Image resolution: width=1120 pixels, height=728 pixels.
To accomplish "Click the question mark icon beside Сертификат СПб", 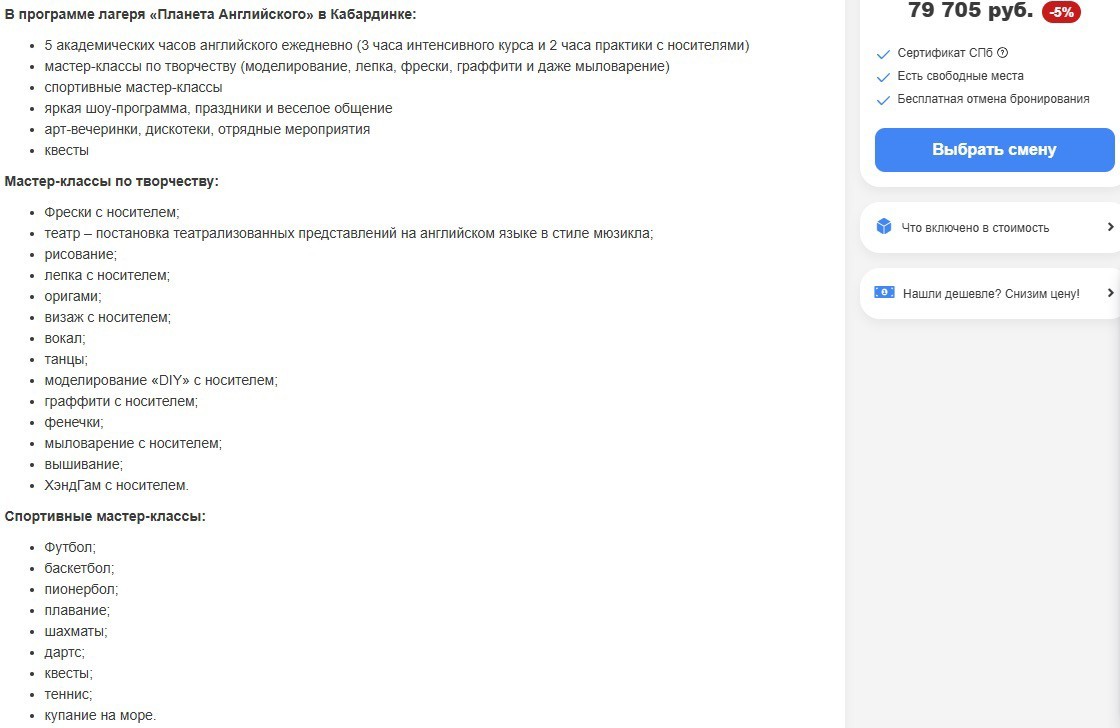I will coord(1002,53).
